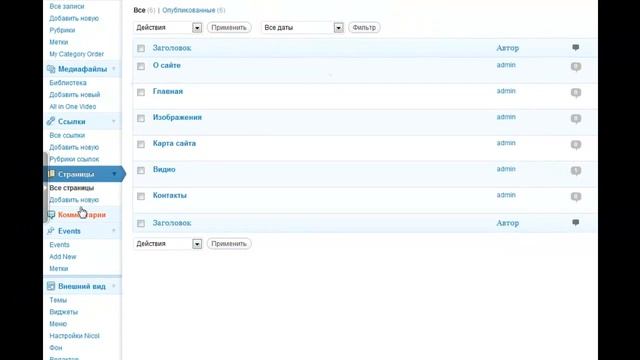
Task: Click the comment bubble in Изображения row
Action: (x=576, y=119)
